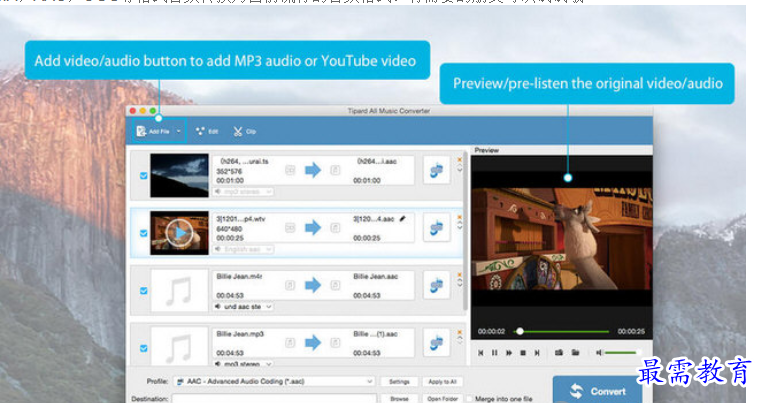
Task: Select the night sky video thumbnail
Action: pos(179,176)
